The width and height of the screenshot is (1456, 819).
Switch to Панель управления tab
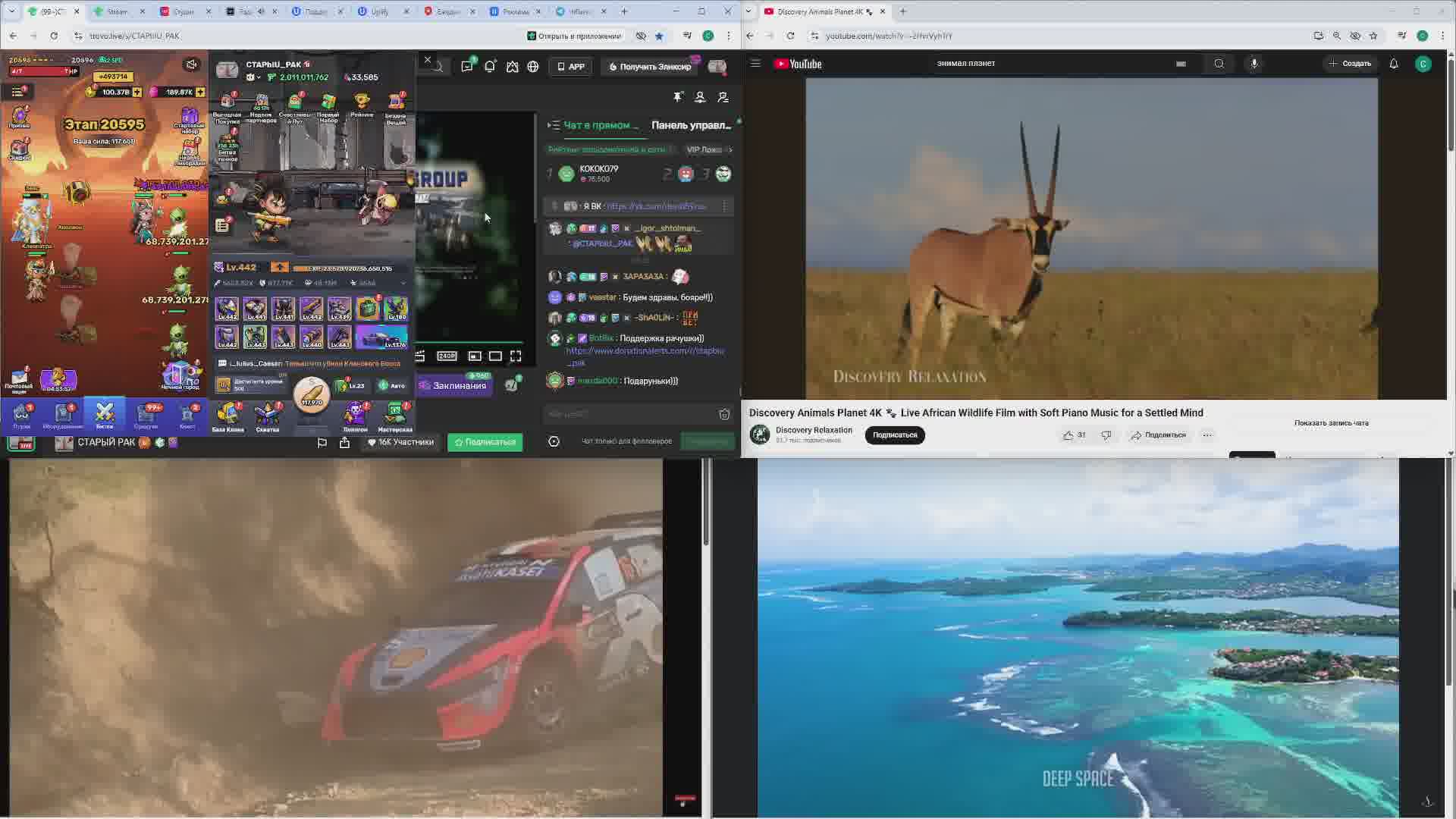[x=691, y=125]
